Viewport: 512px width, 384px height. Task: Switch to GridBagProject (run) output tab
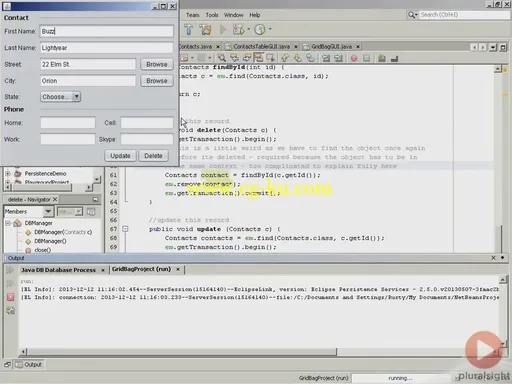pyautogui.click(x=141, y=269)
